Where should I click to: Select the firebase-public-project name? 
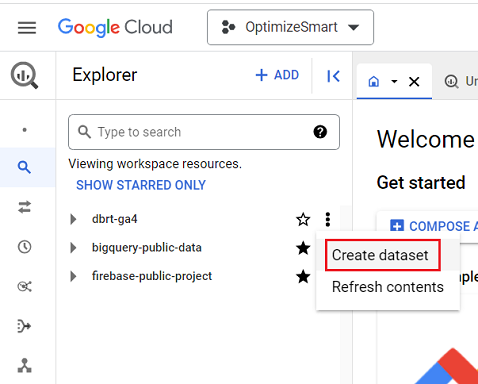pyautogui.click(x=152, y=276)
